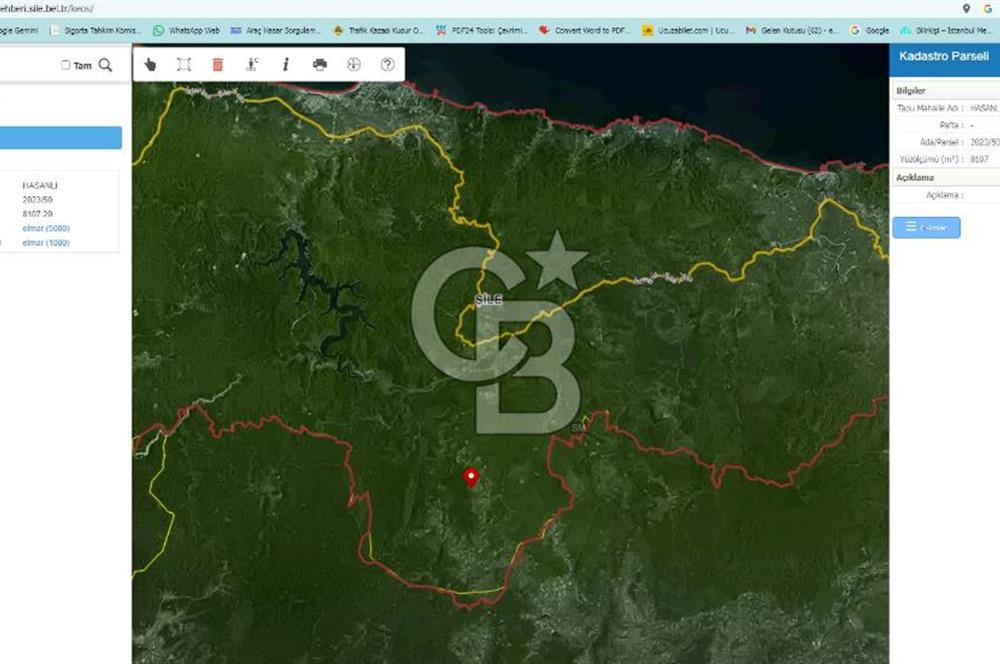The height and width of the screenshot is (664, 1000).
Task: Open the WhatsApp Web bookmark
Action: point(186,30)
